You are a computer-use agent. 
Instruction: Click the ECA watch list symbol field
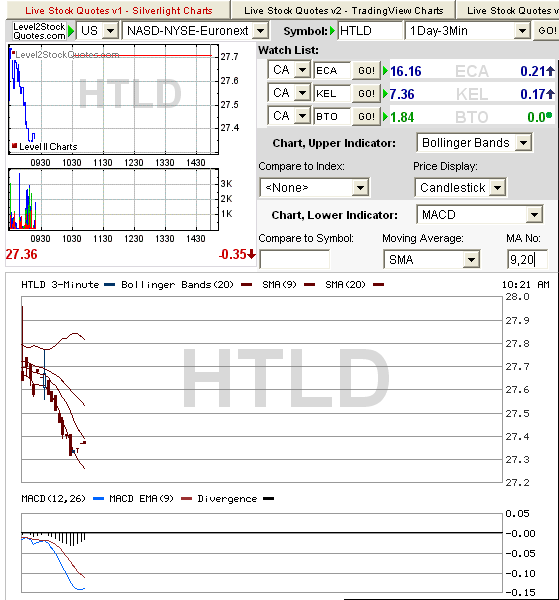pyautogui.click(x=332, y=71)
